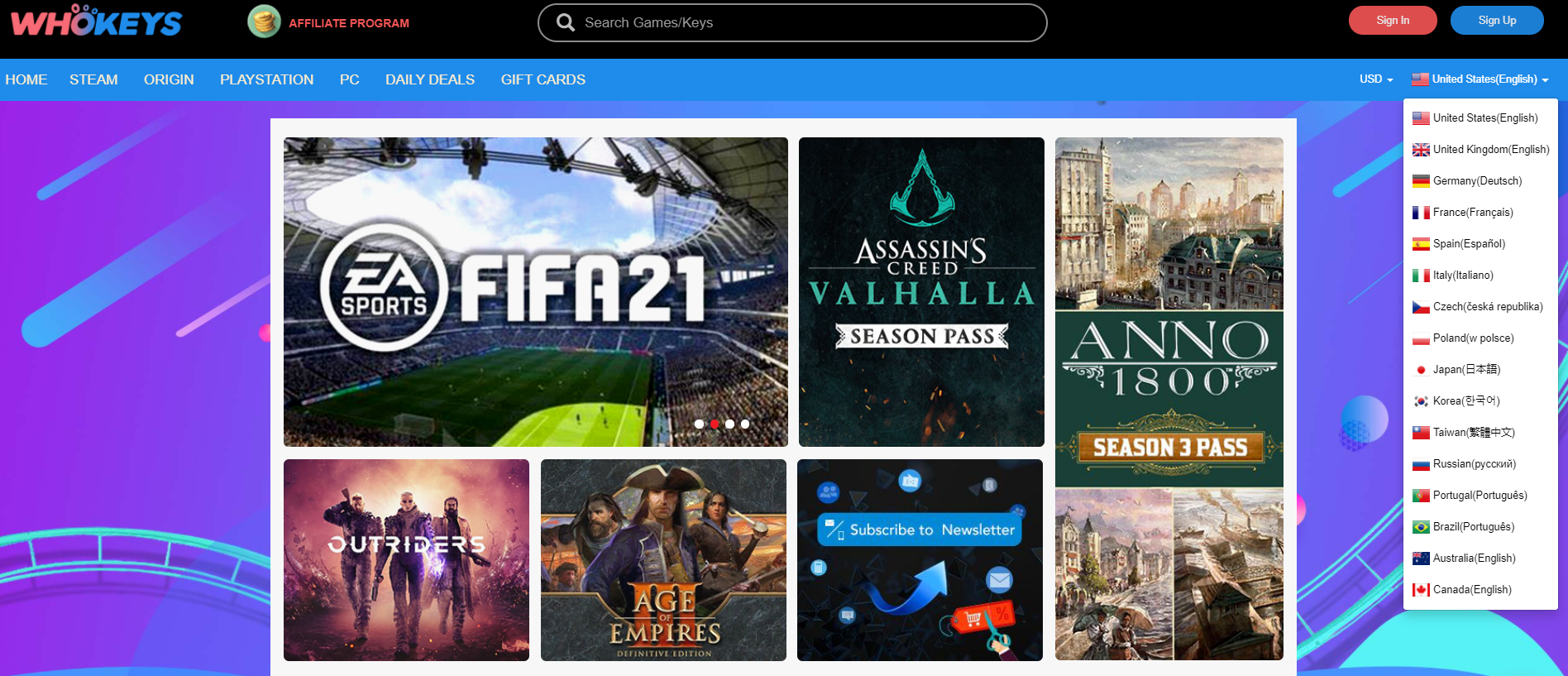The height and width of the screenshot is (676, 1568).
Task: Open the GIFT CARDS menu
Action: [x=543, y=79]
